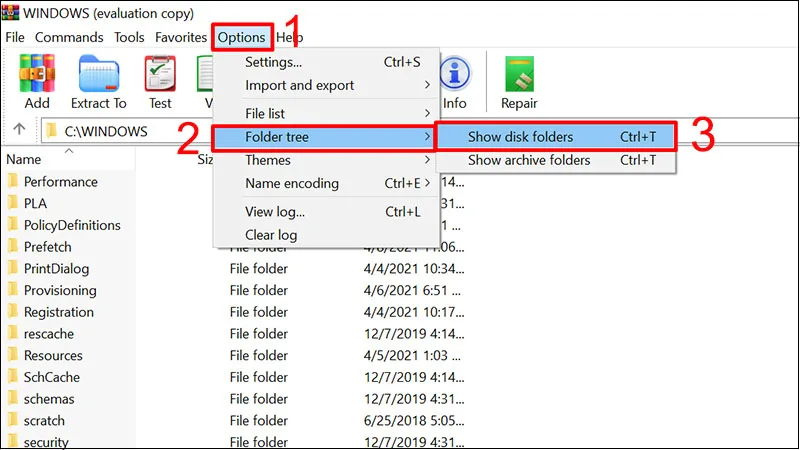
Task: Open the Tools menu
Action: pyautogui.click(x=129, y=37)
